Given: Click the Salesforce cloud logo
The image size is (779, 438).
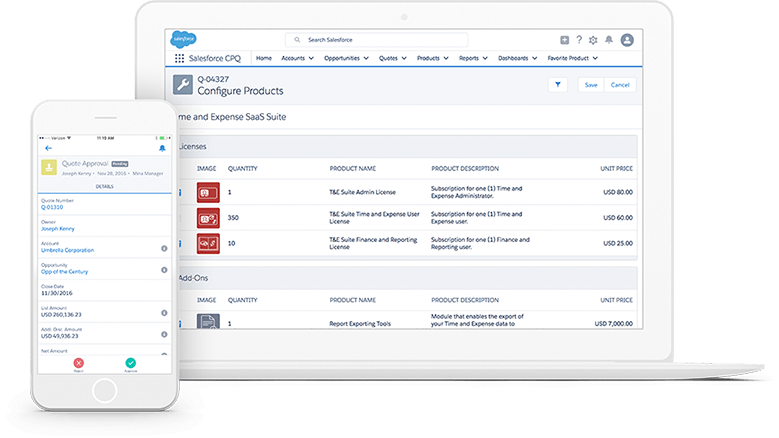Looking at the screenshot, I should click(x=183, y=39).
